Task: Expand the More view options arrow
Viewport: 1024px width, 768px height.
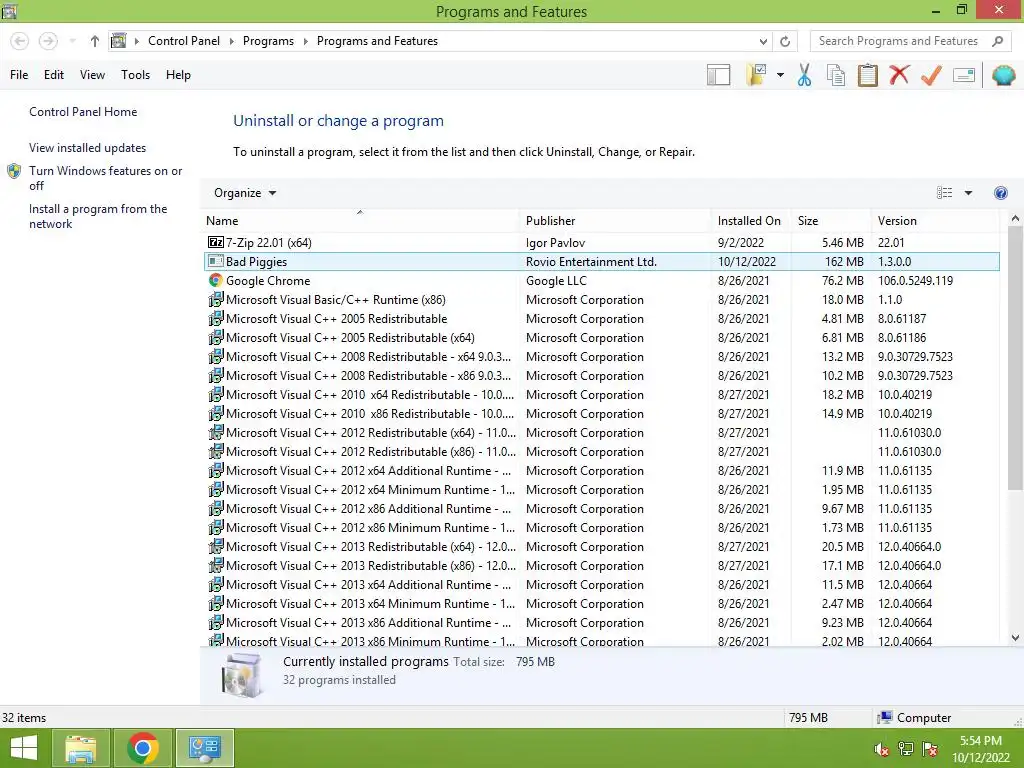Action: point(968,193)
